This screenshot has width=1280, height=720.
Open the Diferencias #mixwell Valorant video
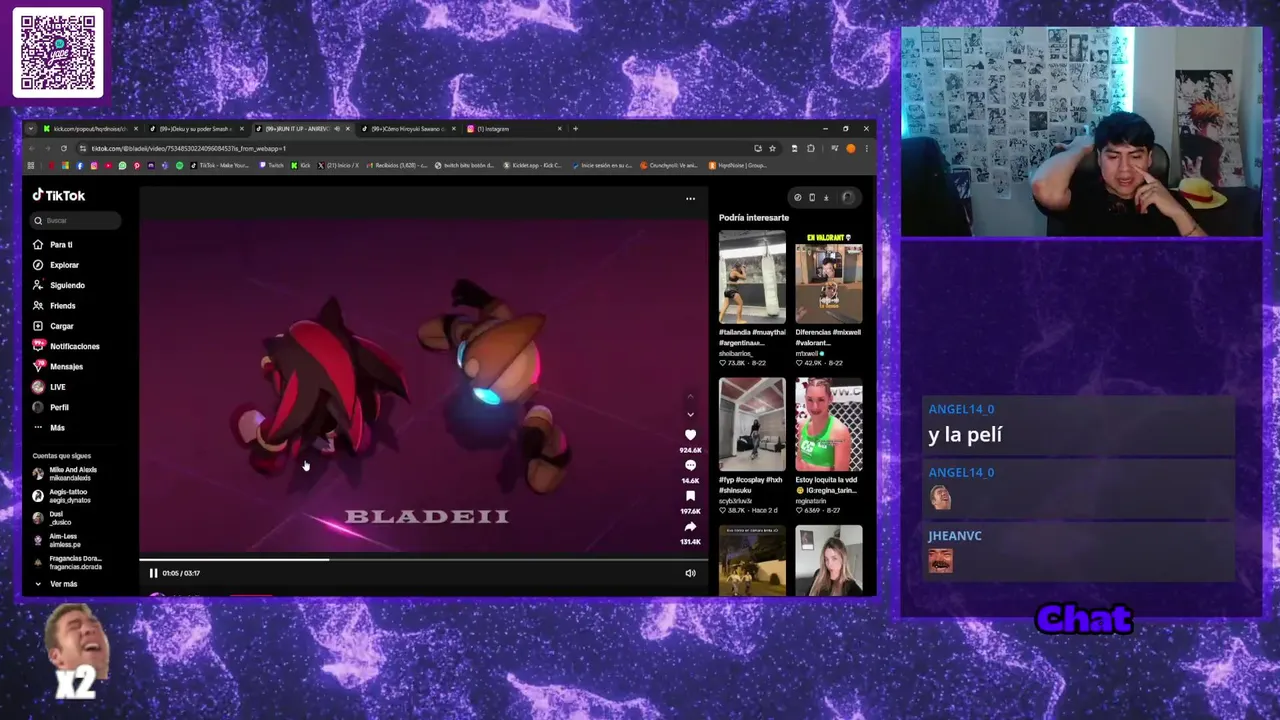click(828, 277)
